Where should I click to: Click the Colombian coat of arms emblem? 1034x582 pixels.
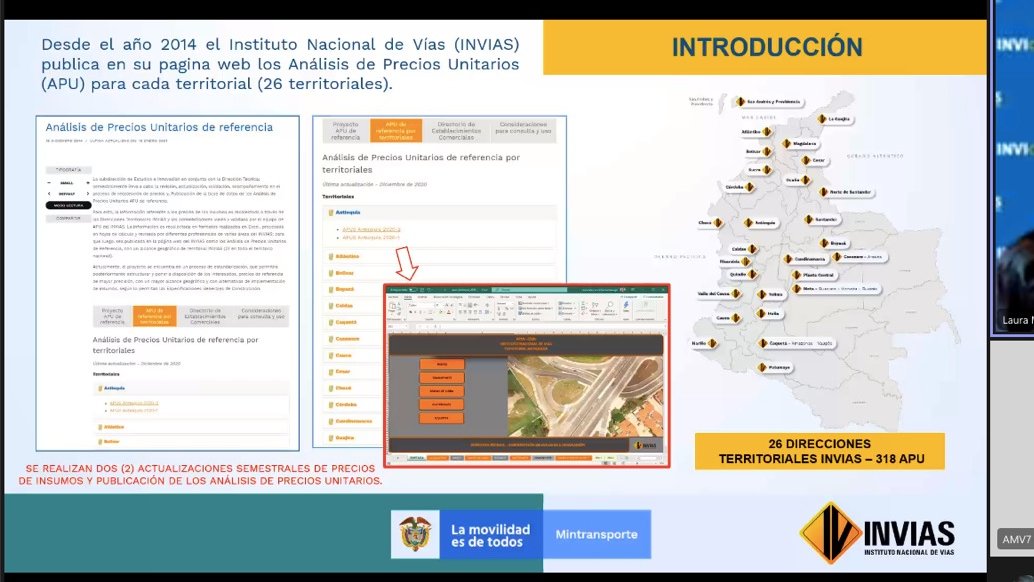415,535
